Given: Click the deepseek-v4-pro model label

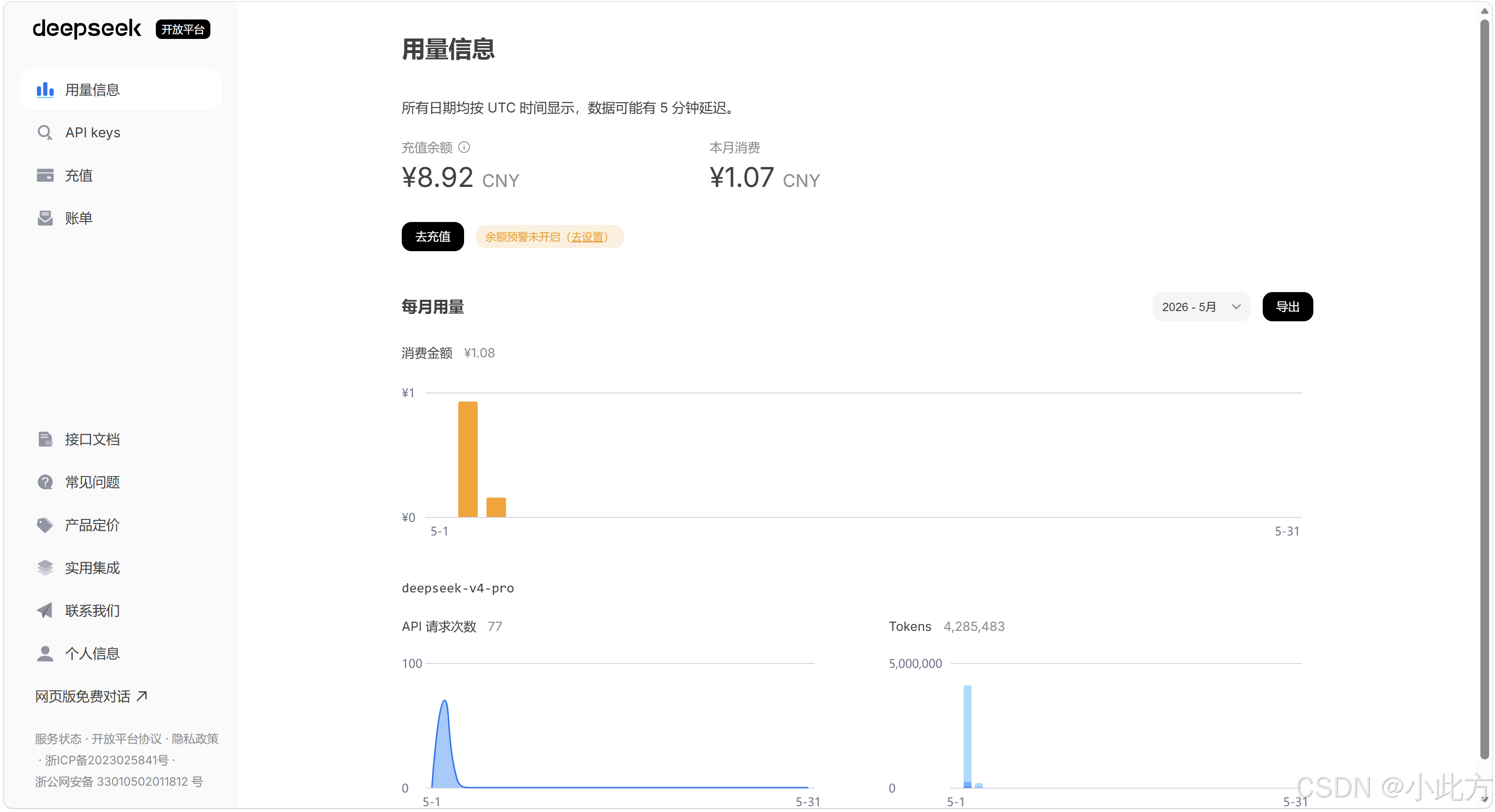Looking at the screenshot, I should coord(457,588).
